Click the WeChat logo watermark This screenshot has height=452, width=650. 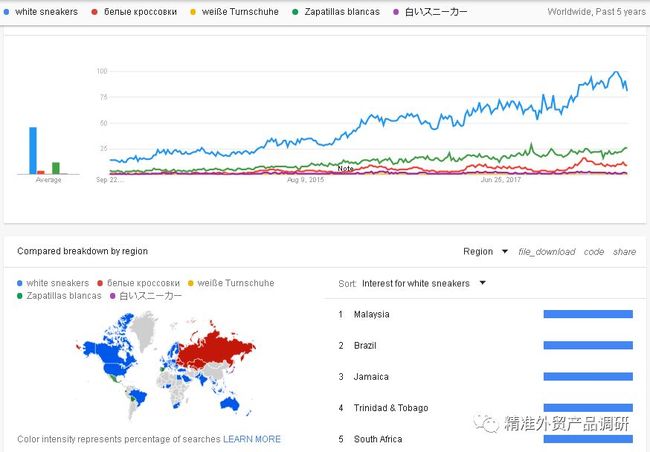(486, 423)
